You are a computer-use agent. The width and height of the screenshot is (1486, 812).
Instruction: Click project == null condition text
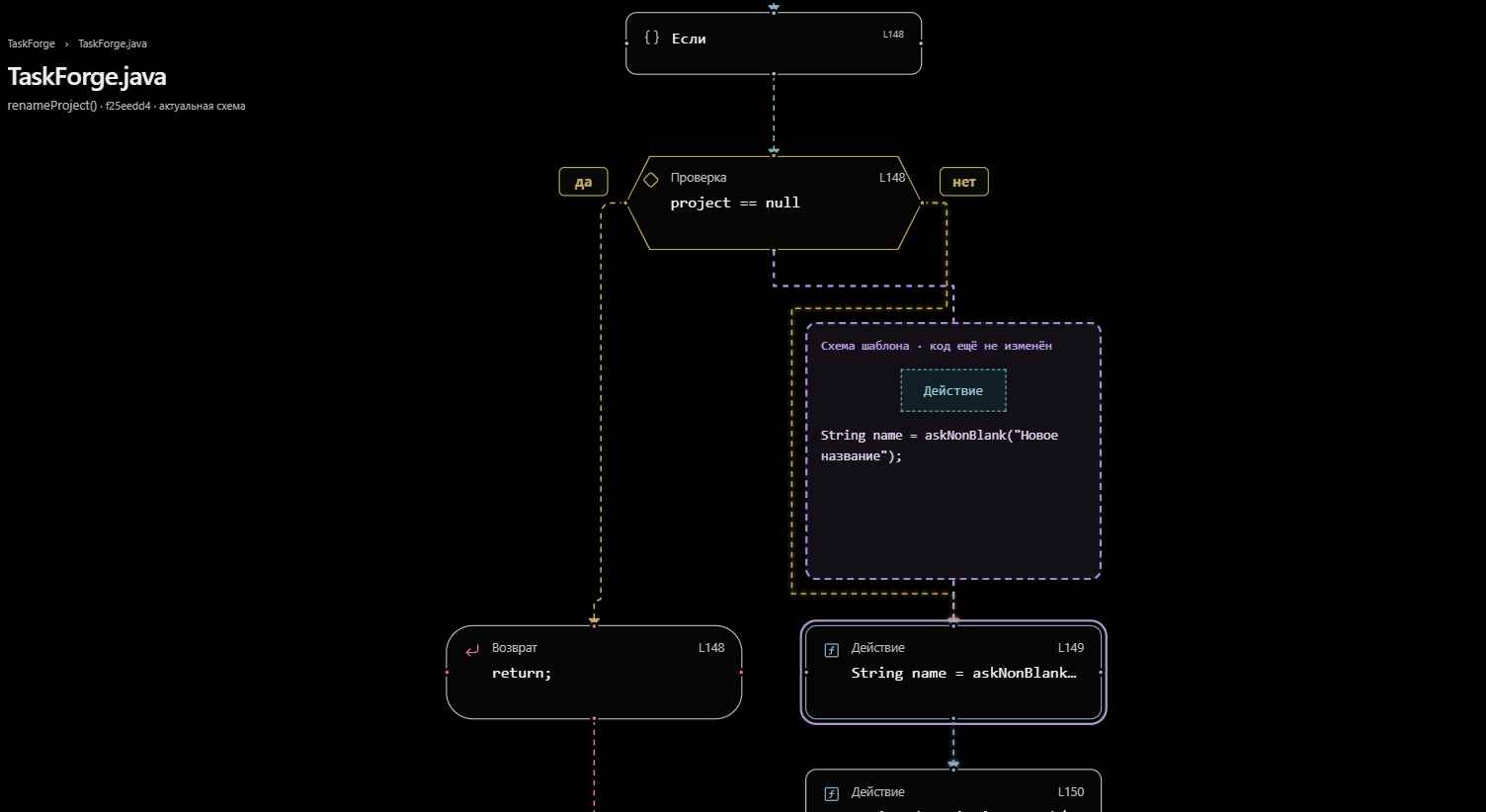click(x=735, y=203)
